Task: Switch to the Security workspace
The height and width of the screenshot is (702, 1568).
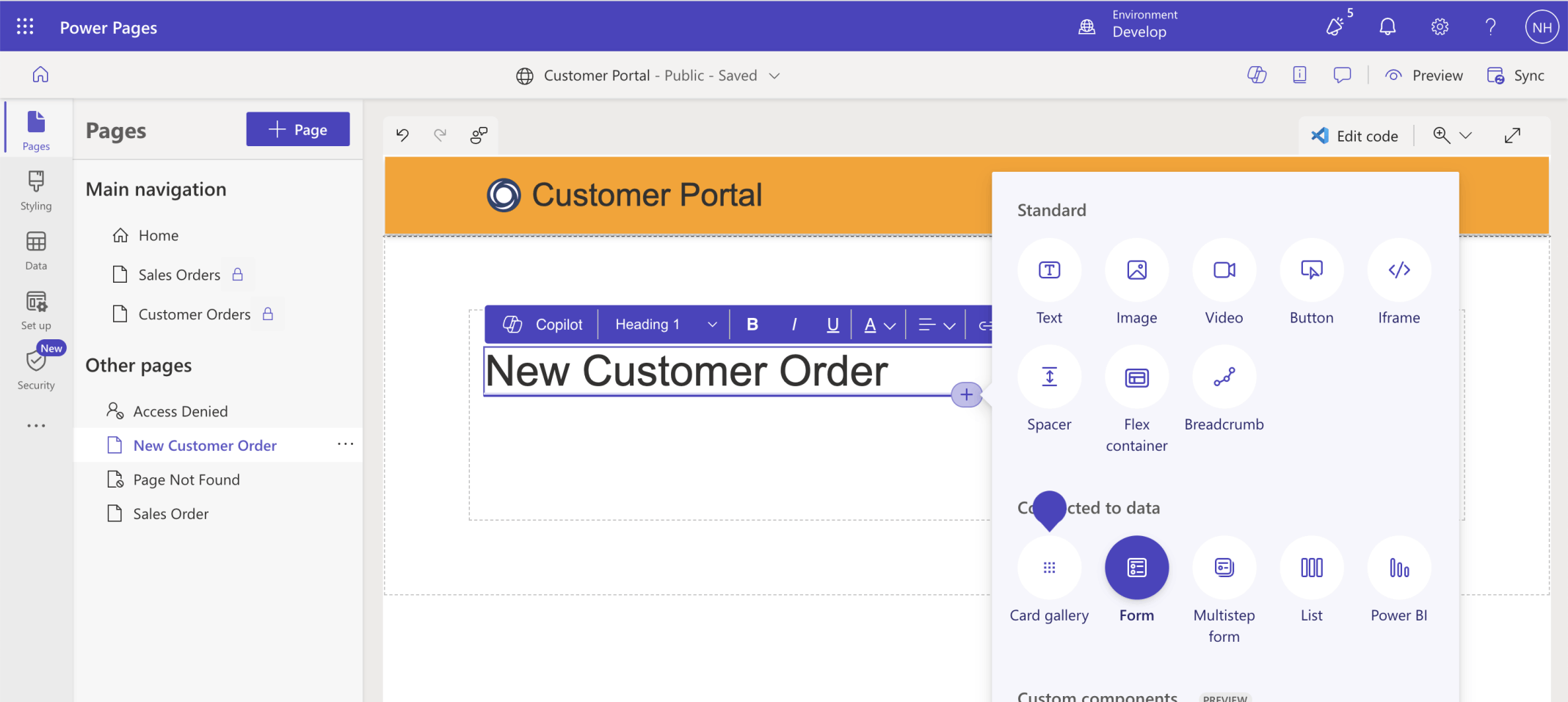Action: point(36,369)
